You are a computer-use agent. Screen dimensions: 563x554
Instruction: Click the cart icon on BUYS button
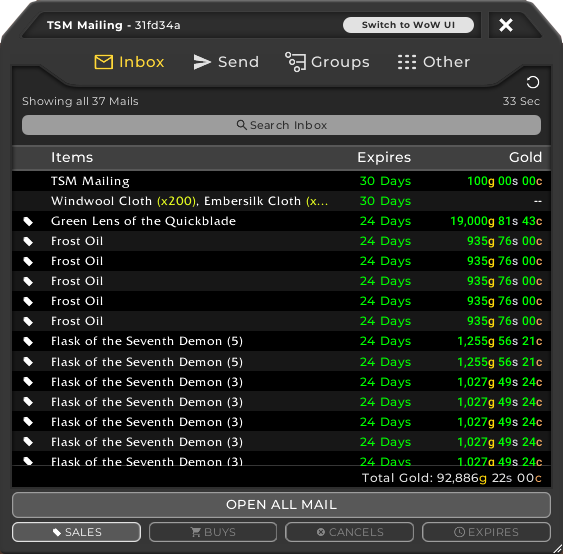point(196,532)
